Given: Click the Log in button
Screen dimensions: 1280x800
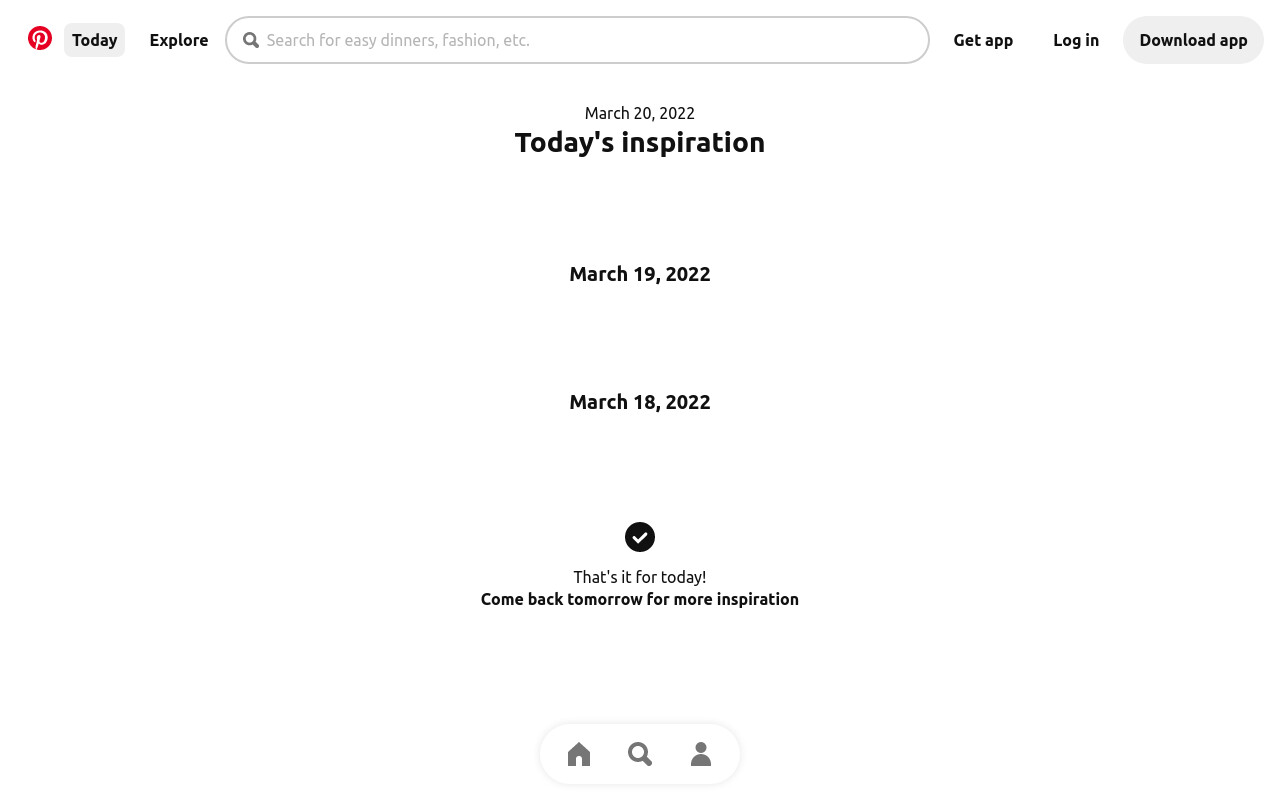Looking at the screenshot, I should 1076,40.
